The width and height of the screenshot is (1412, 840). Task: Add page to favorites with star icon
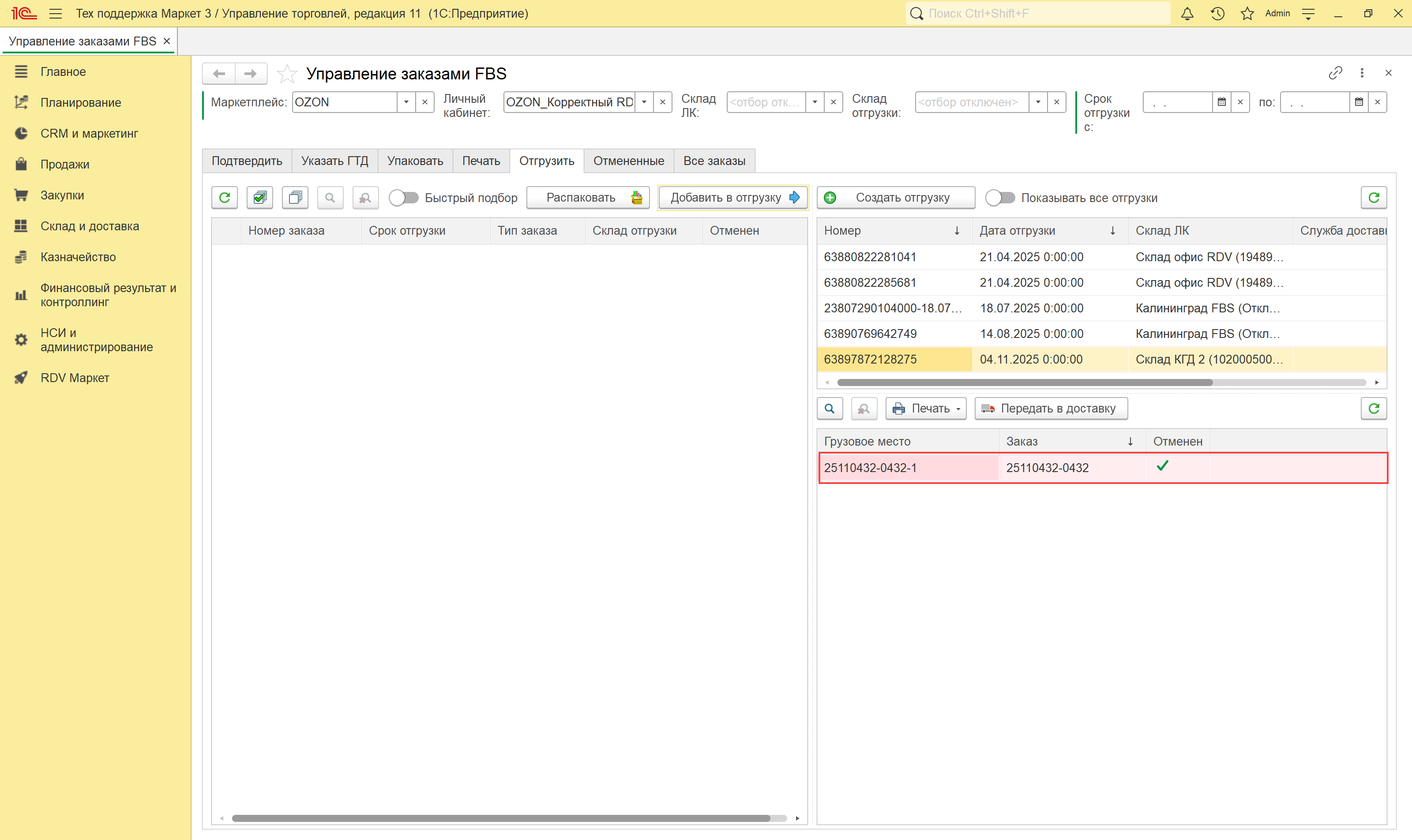287,74
